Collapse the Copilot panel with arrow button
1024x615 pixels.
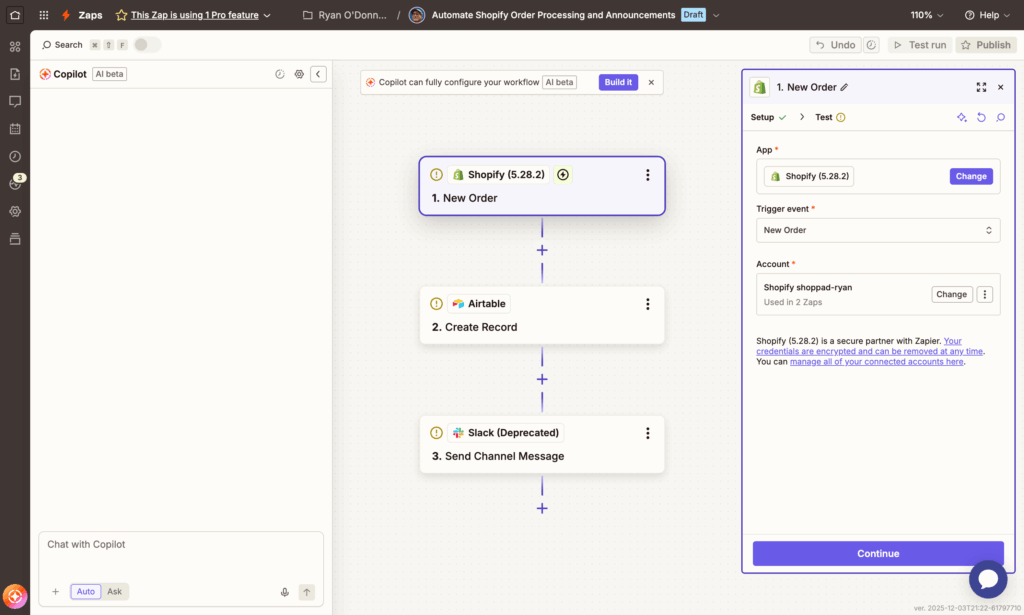(x=318, y=74)
